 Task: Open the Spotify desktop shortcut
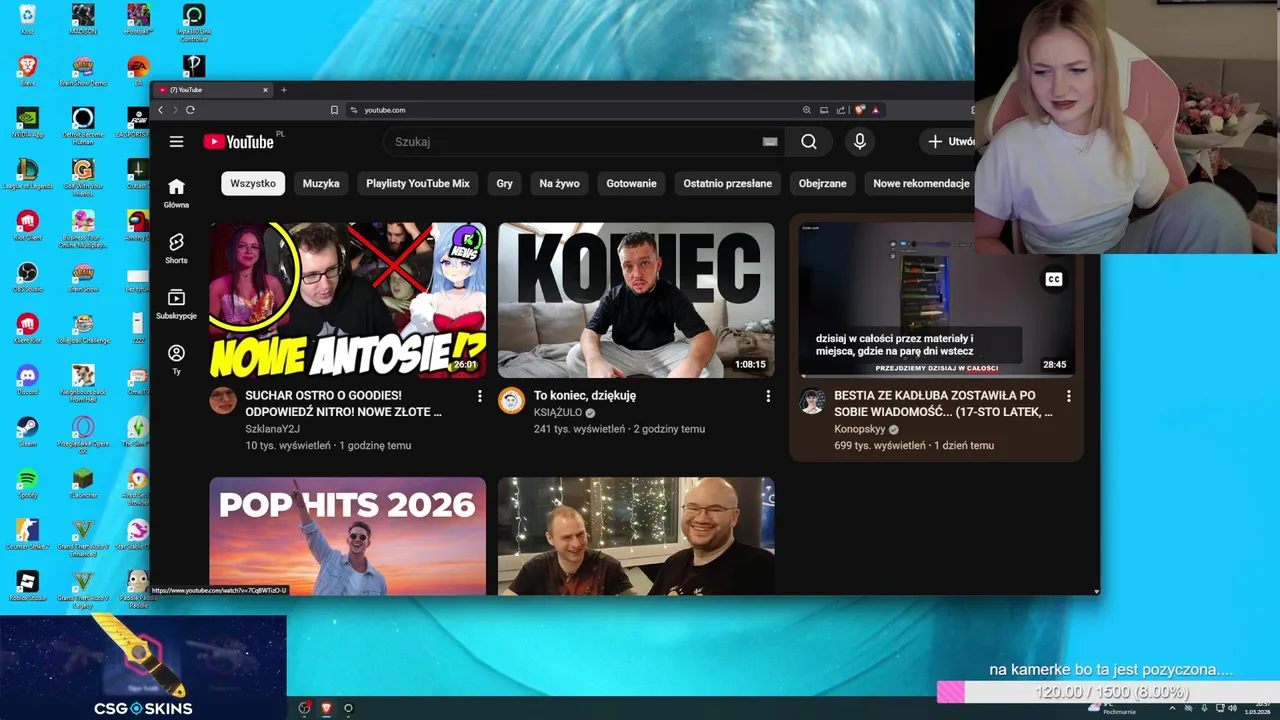click(28, 484)
